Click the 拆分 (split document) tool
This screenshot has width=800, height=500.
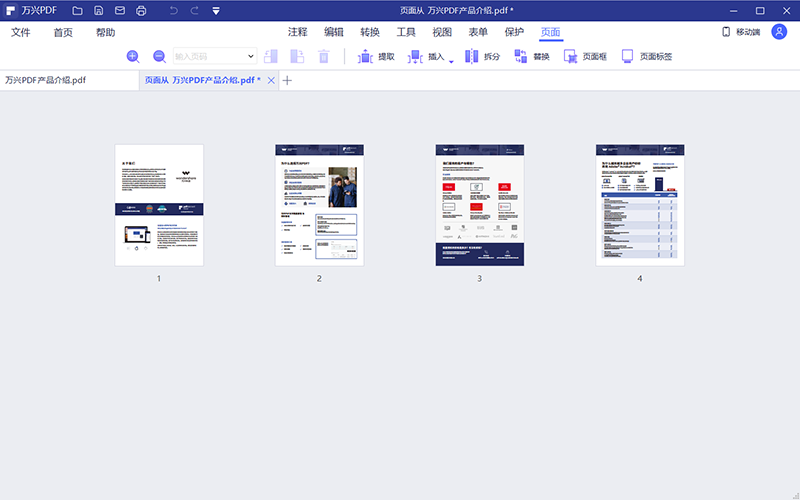pyautogui.click(x=482, y=57)
